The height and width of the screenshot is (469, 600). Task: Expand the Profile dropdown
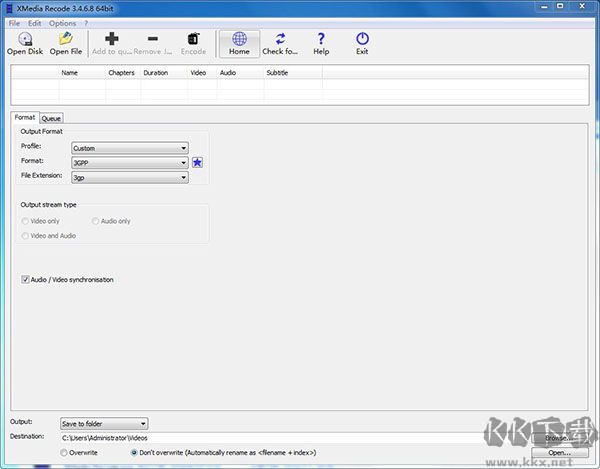[130, 148]
